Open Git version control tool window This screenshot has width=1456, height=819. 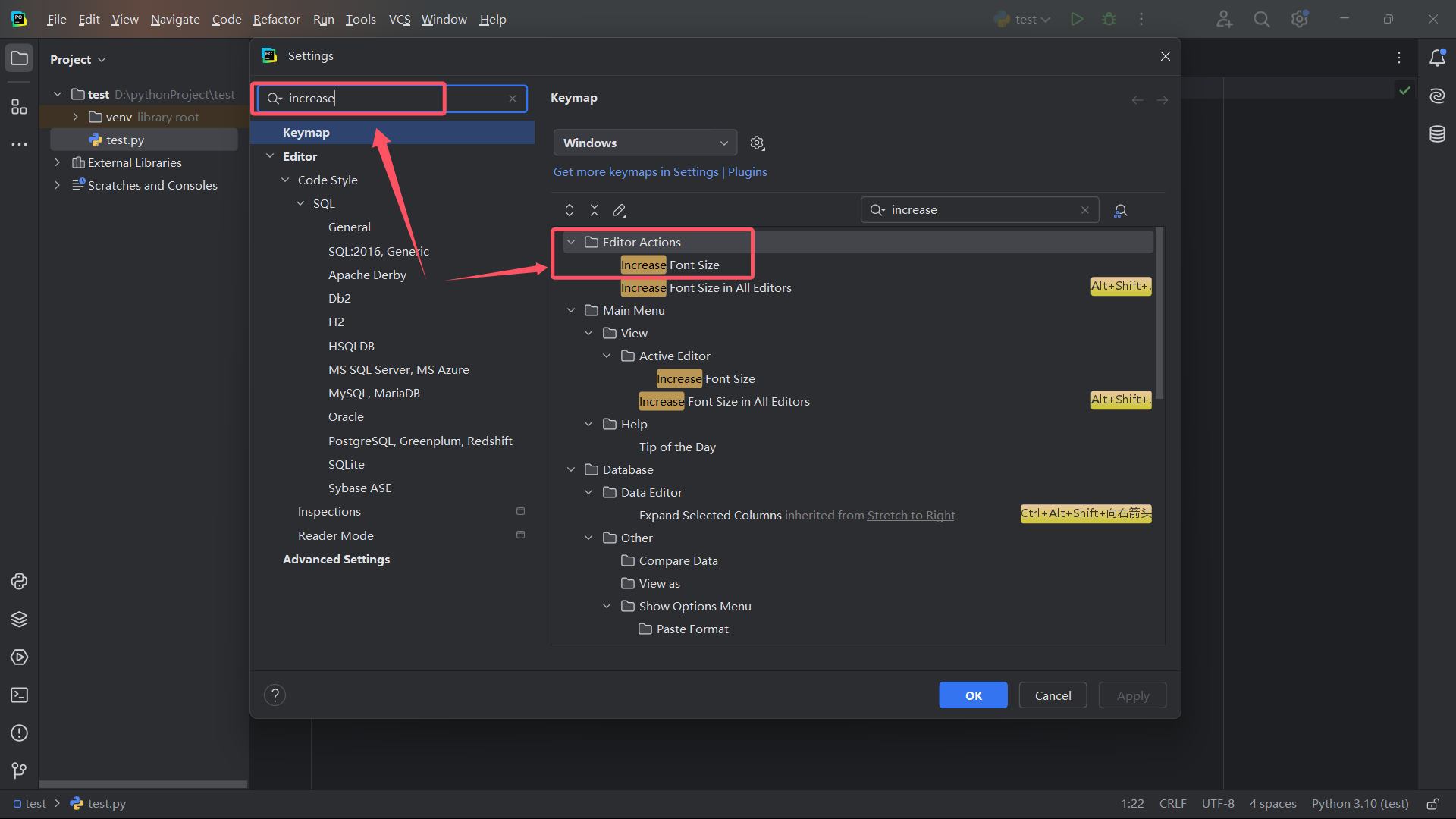[20, 770]
